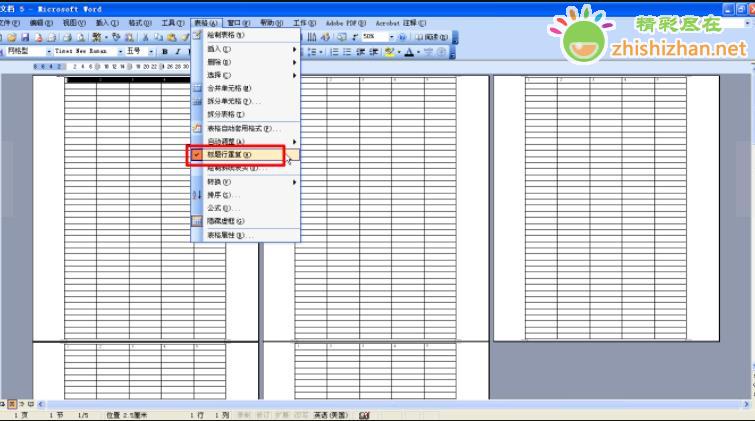Open 表格属性 table properties
Viewport: 755px width, 421px height.
click(246, 235)
